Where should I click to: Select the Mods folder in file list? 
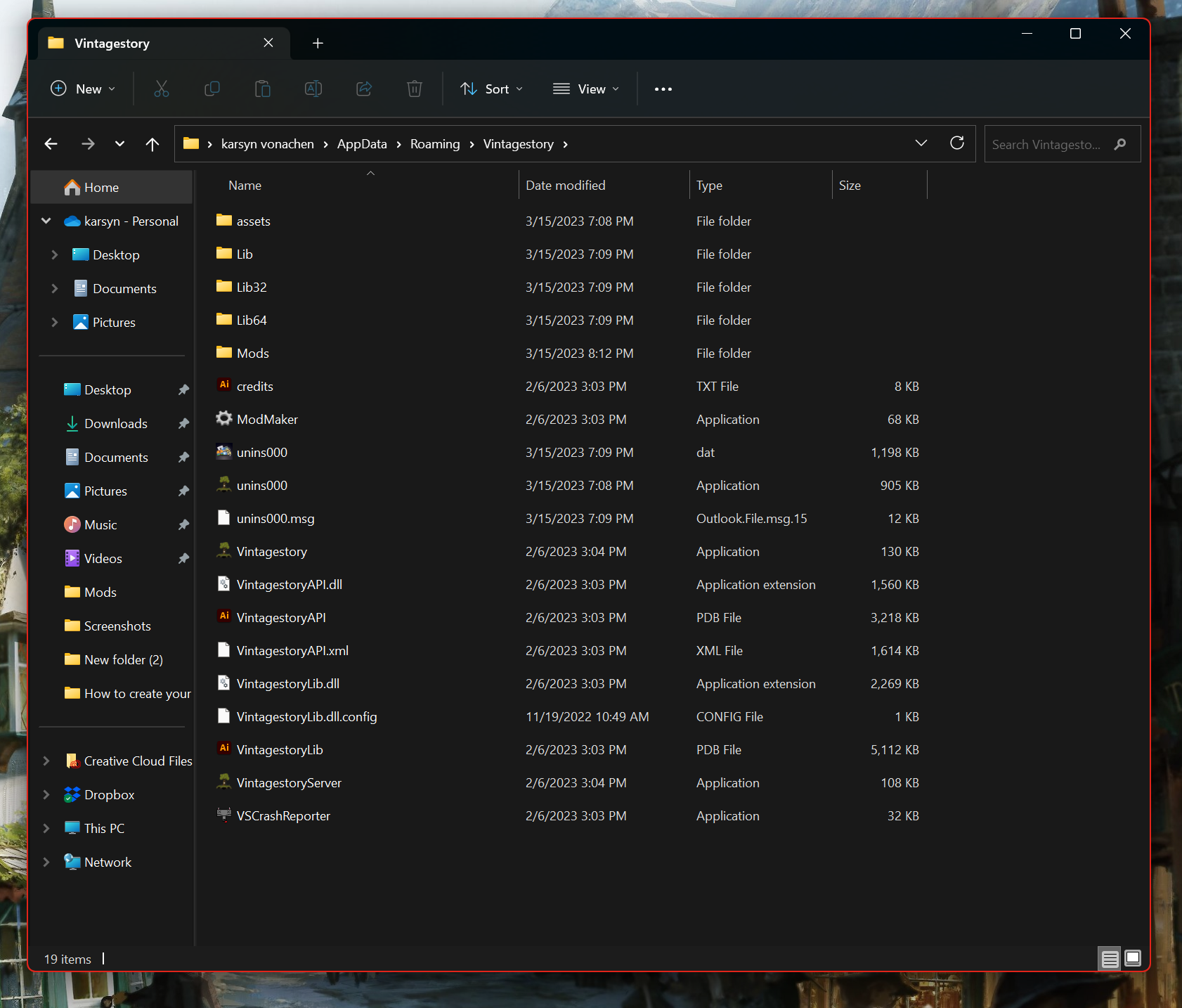point(252,354)
